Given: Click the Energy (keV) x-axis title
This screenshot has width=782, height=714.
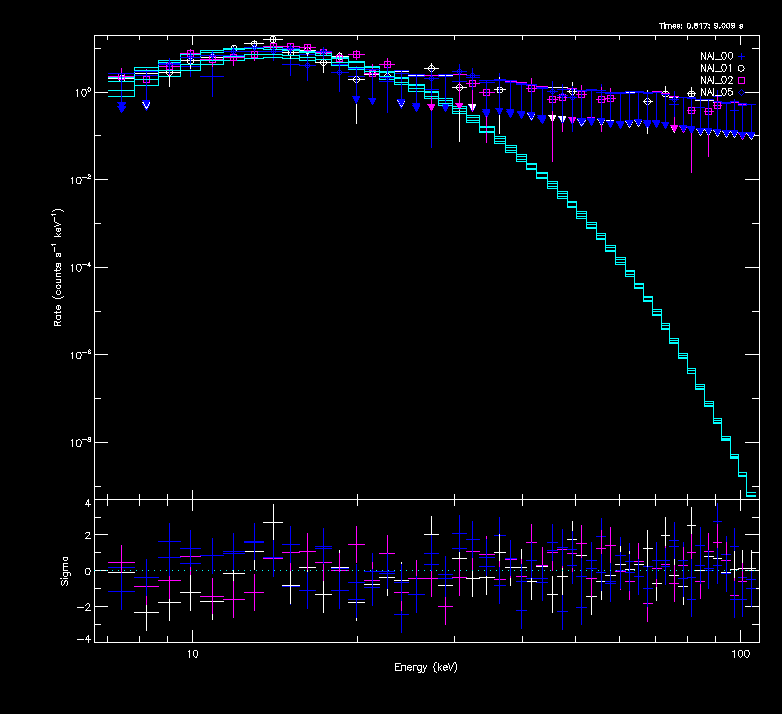Looking at the screenshot, I should (425, 667).
